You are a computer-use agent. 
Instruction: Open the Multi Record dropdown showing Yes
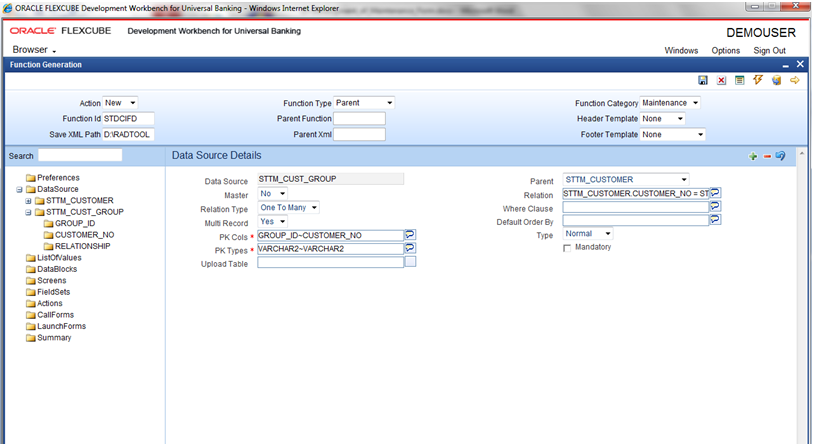(273, 221)
